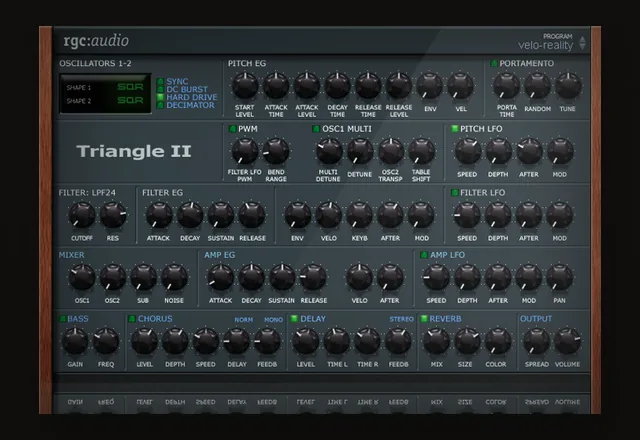Click the delay STEREO mode label

click(x=401, y=319)
